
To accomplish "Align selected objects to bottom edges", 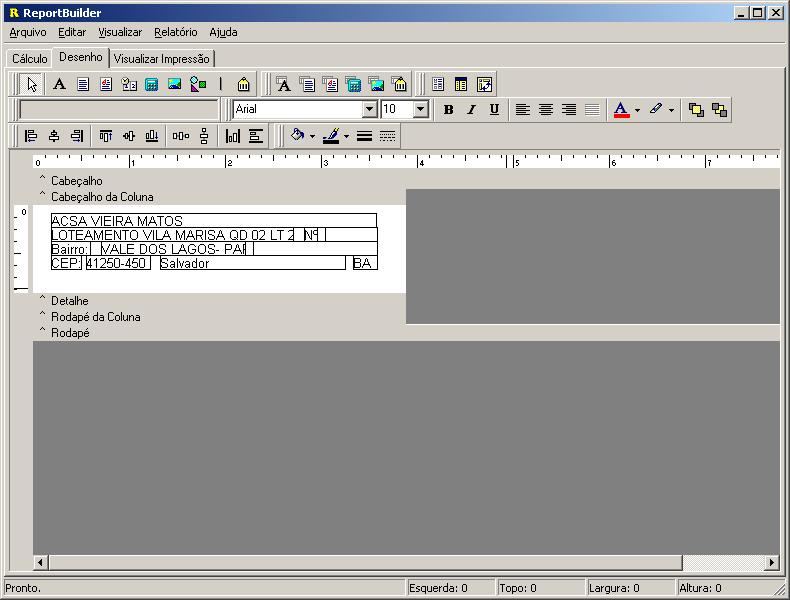I will coord(152,136).
